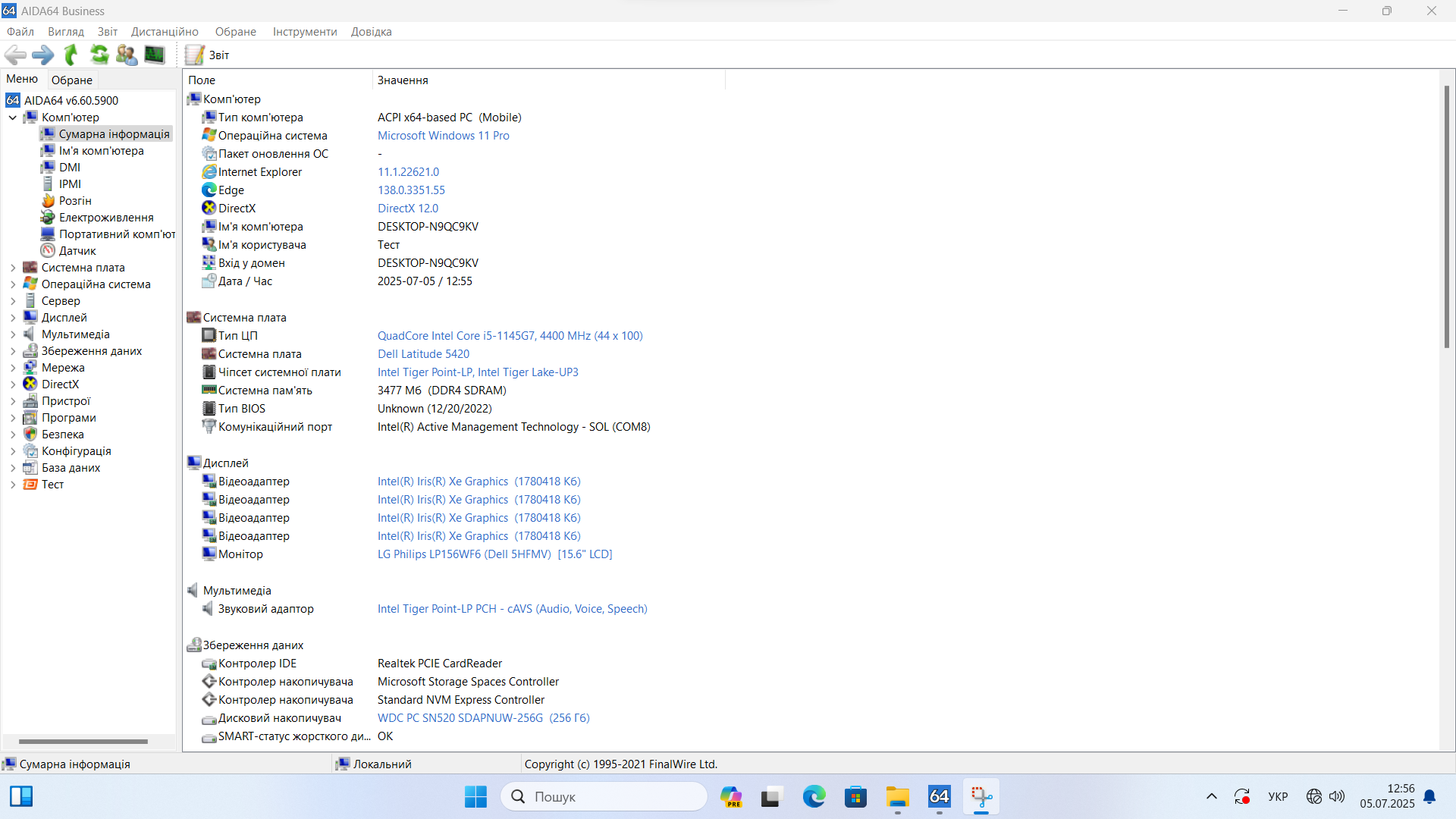Click the green Refresh toolbar icon
Viewport: 1456px width, 819px height.
pyautogui.click(x=99, y=55)
